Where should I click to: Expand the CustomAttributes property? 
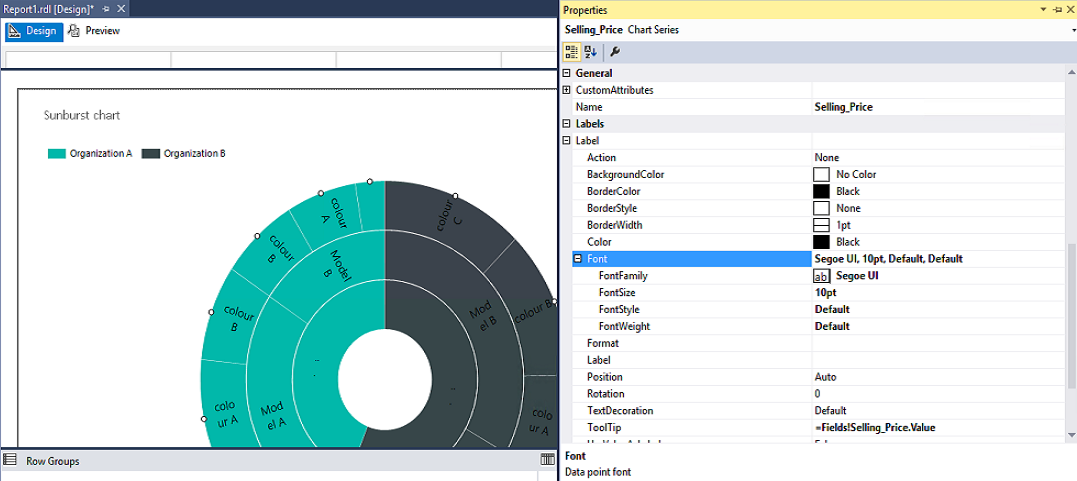567,90
